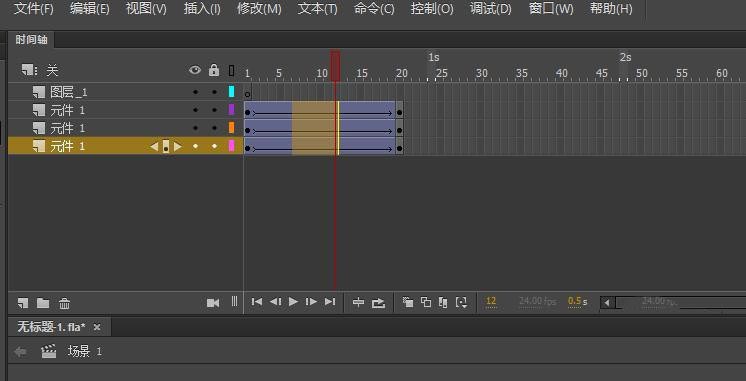This screenshot has width=746, height=381.
Task: Click the layer parenting view icon
Action: 234,302
